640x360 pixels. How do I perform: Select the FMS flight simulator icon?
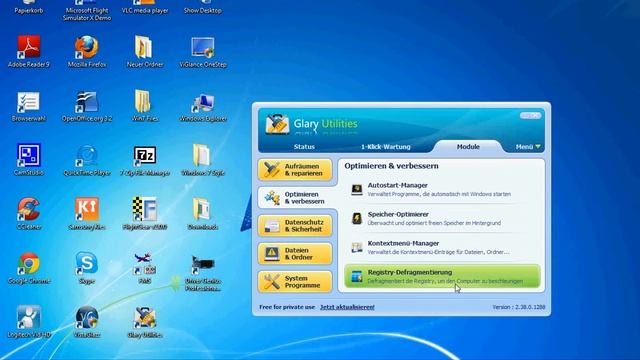144,264
